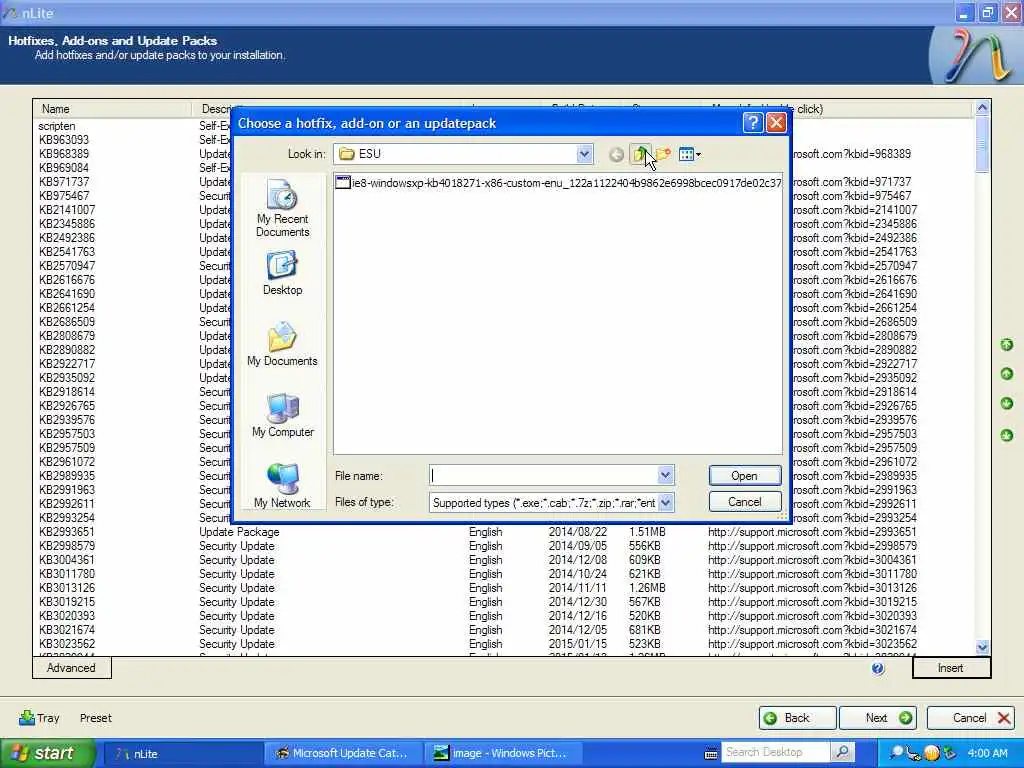The image size is (1024, 768).
Task: Click the 4:00 AM clock in tray
Action: [x=987, y=754]
